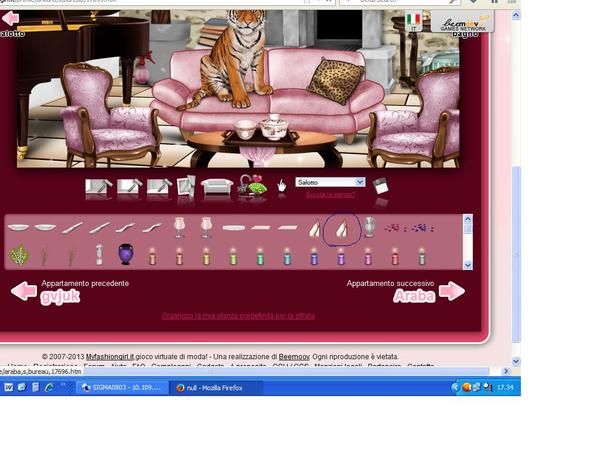Click the Italian flag language selector
Viewport: 600px width, 450px height.
pyautogui.click(x=414, y=19)
